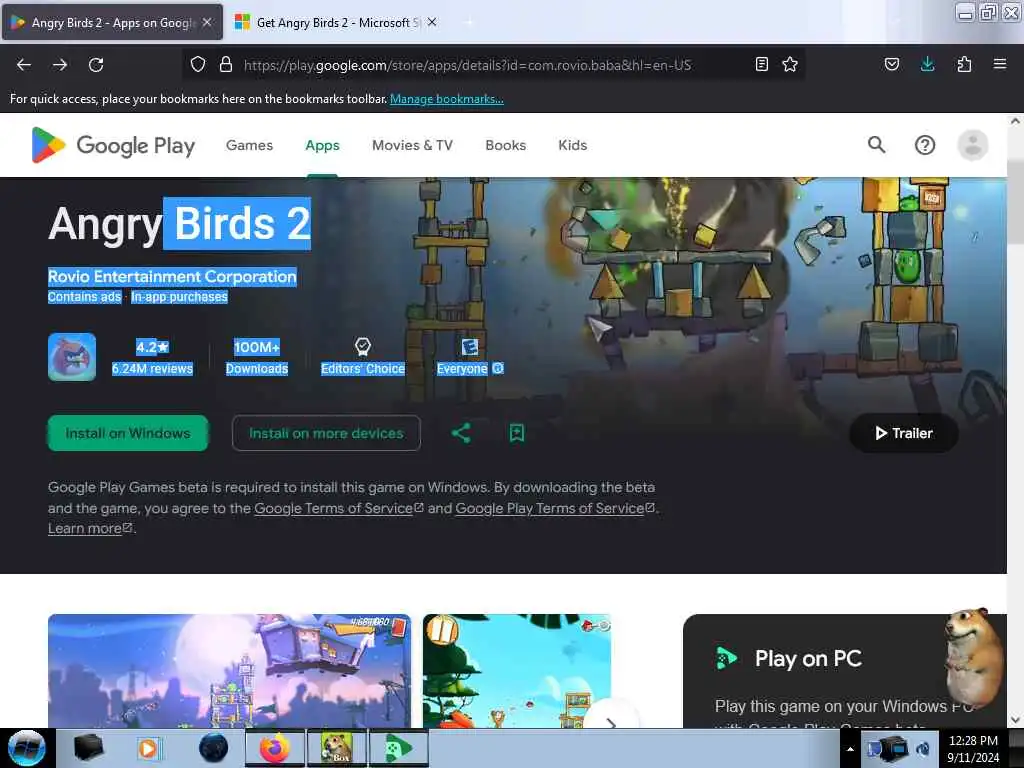
Task: Open the account avatar menu
Action: (x=972, y=145)
